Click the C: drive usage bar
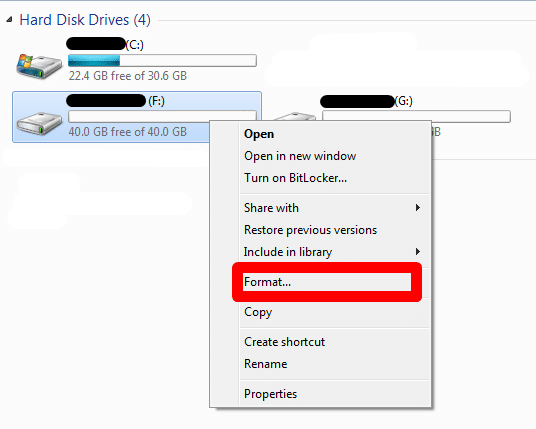Image resolution: width=536 pixels, height=429 pixels. 162,61
